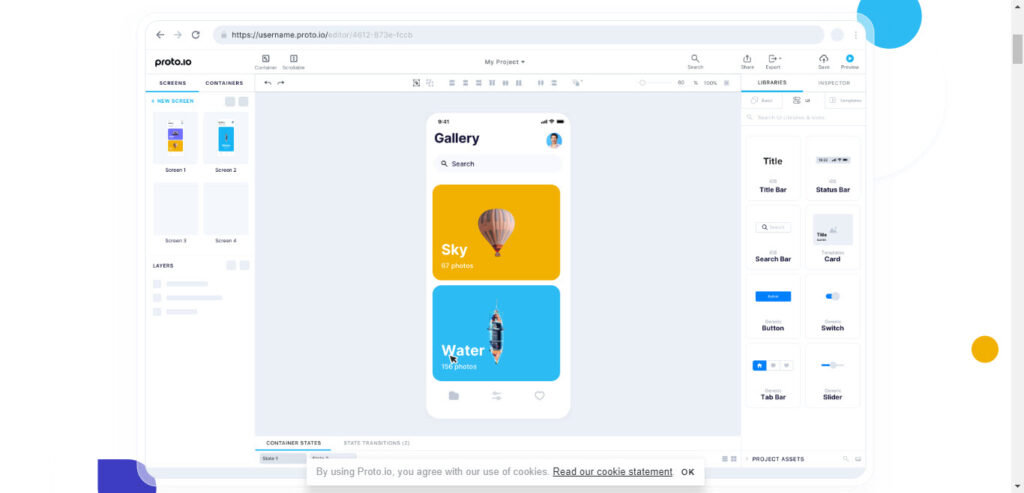Click the Save cloud icon
The image size is (1024, 493).
(824, 59)
